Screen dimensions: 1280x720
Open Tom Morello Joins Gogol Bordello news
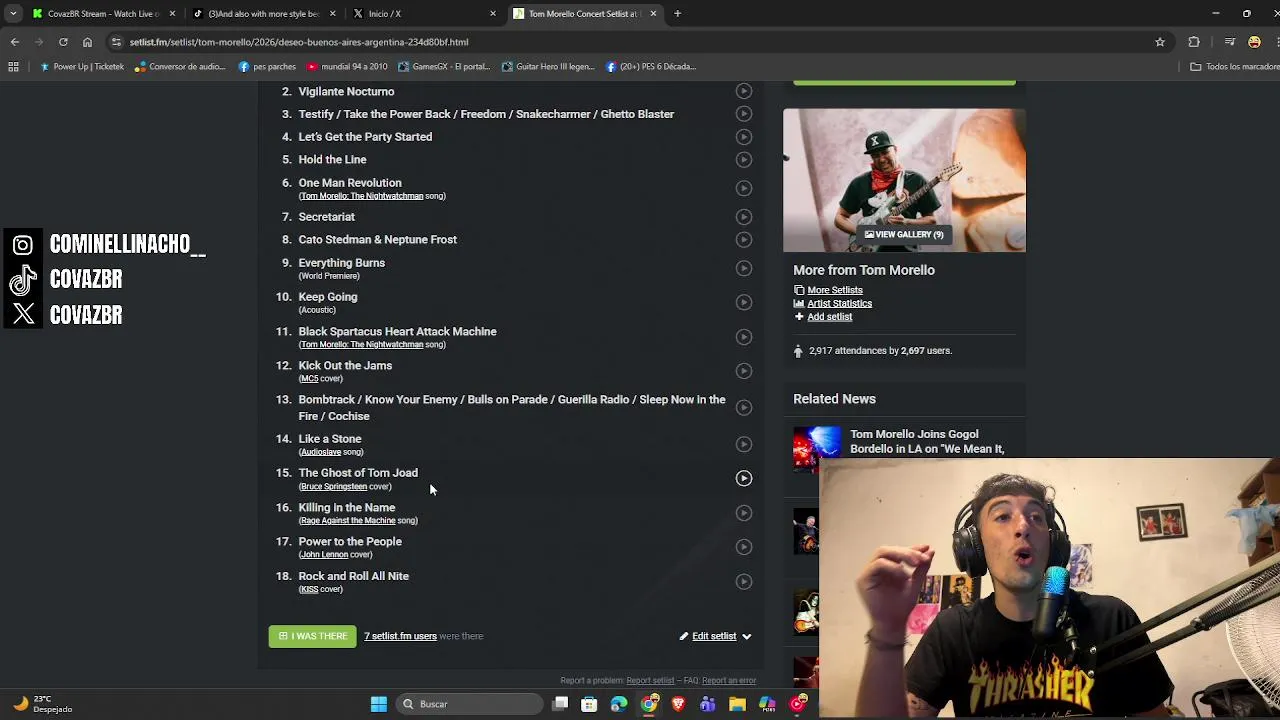coord(927,442)
